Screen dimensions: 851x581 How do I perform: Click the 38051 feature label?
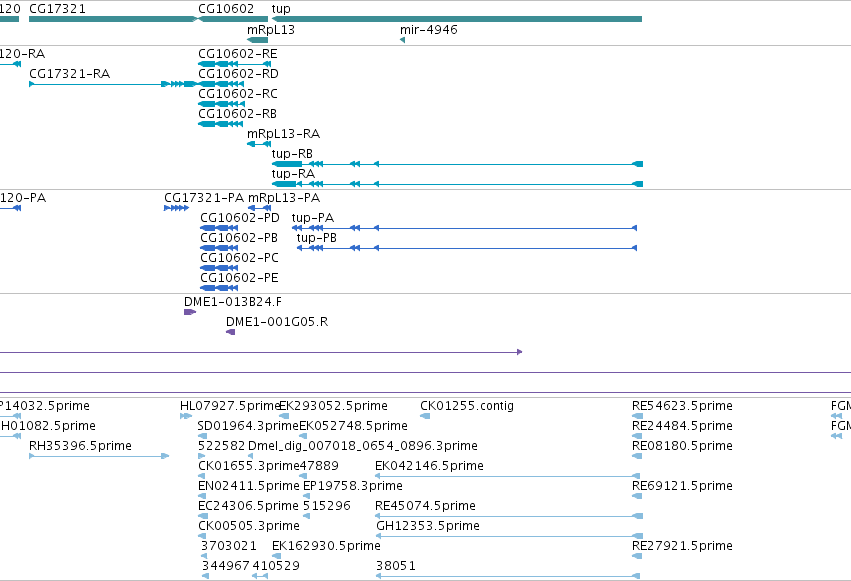pos(396,567)
